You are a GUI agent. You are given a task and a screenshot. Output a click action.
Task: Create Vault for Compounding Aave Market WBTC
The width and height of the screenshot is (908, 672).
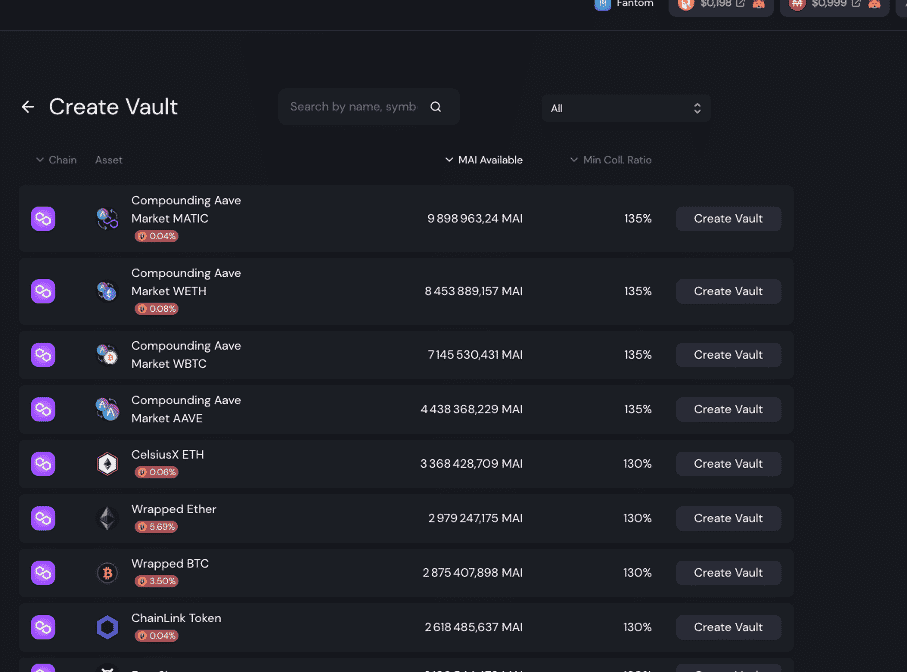728,355
